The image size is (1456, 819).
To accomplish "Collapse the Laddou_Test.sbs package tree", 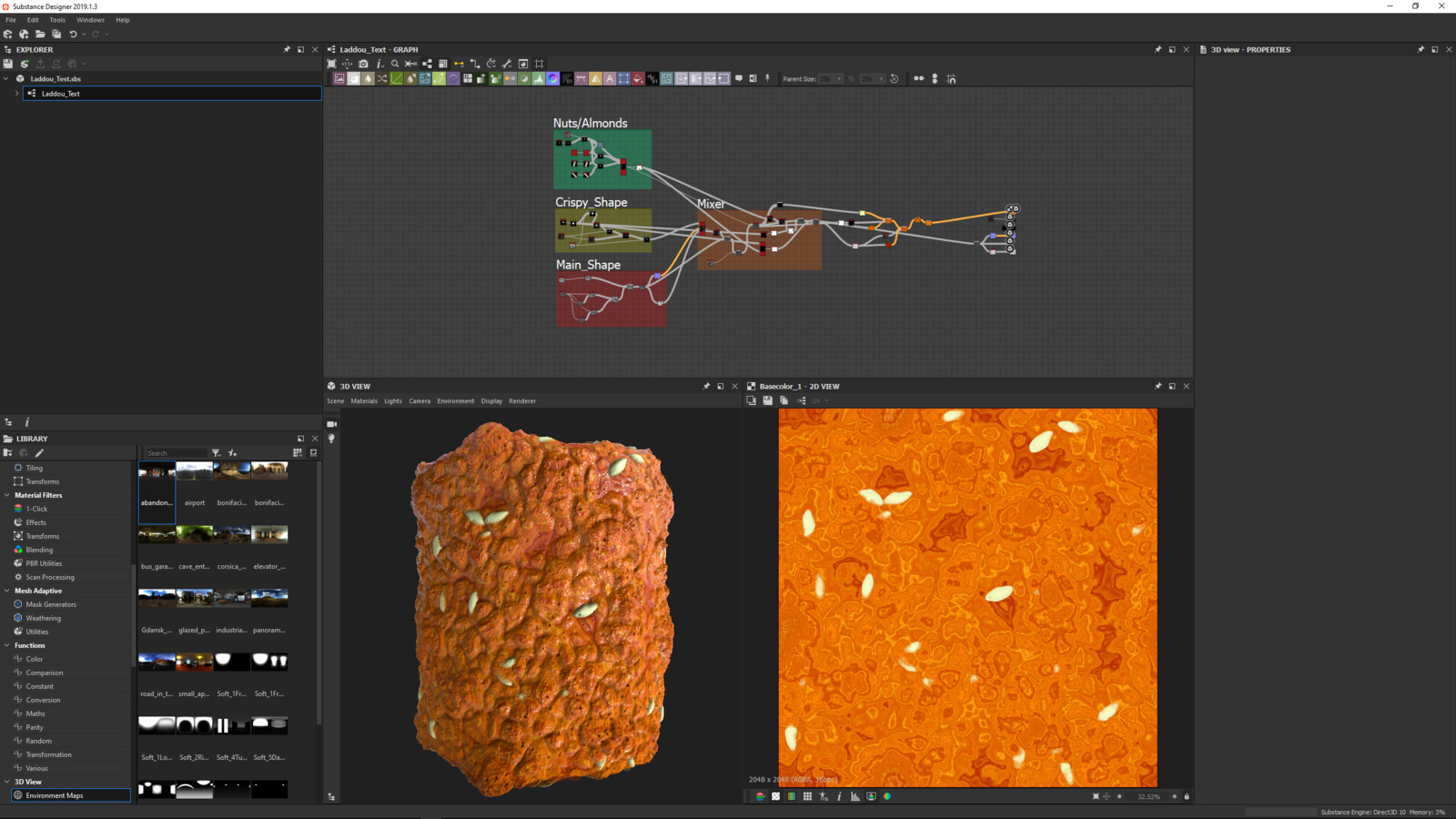I will pyautogui.click(x=6, y=78).
